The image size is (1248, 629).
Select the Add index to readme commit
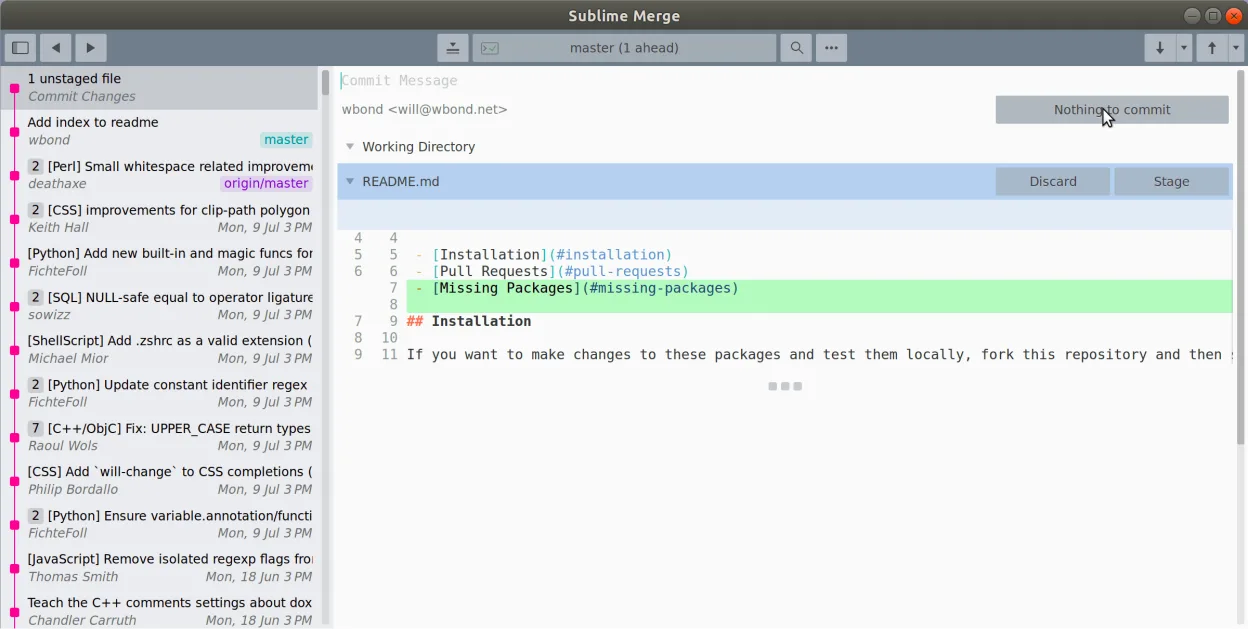tap(160, 131)
